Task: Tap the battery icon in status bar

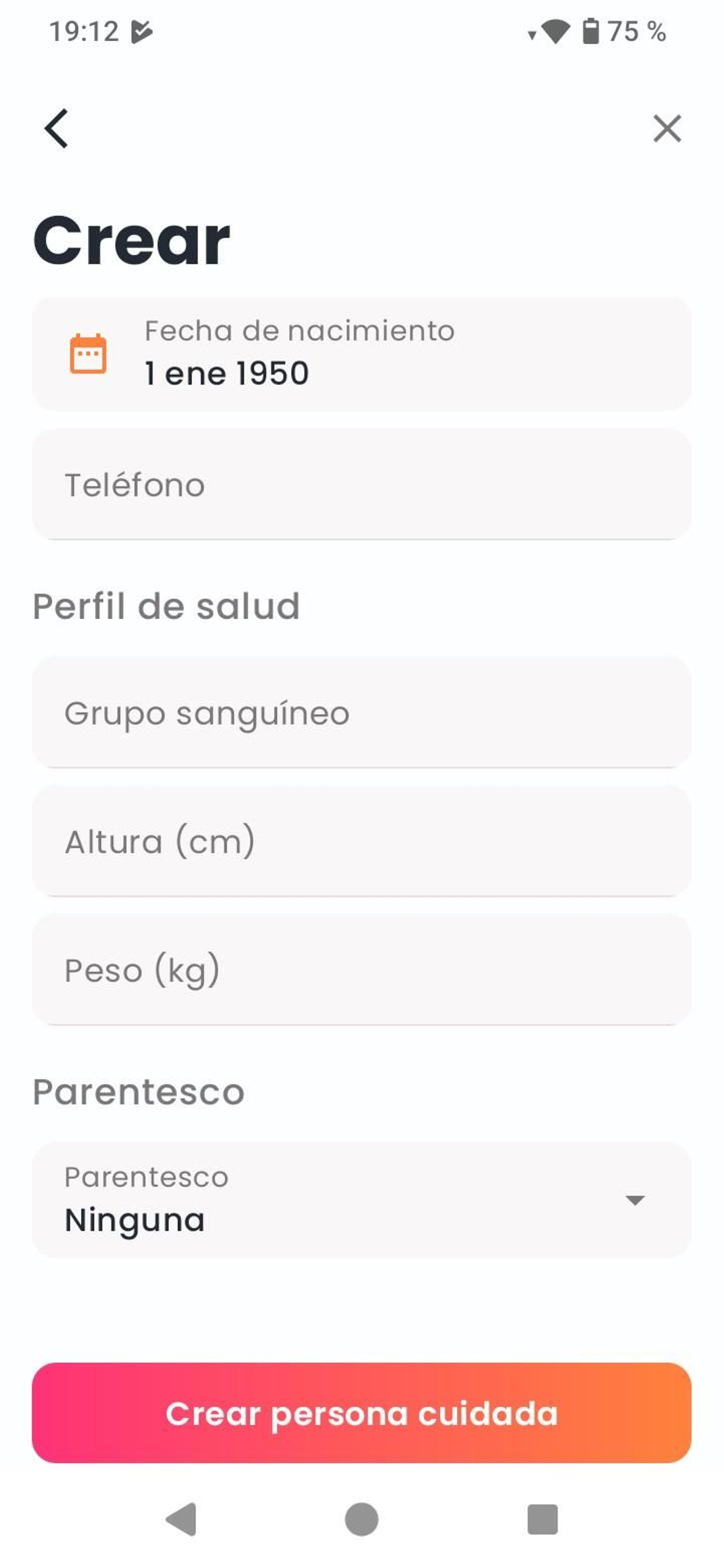Action: (x=591, y=32)
